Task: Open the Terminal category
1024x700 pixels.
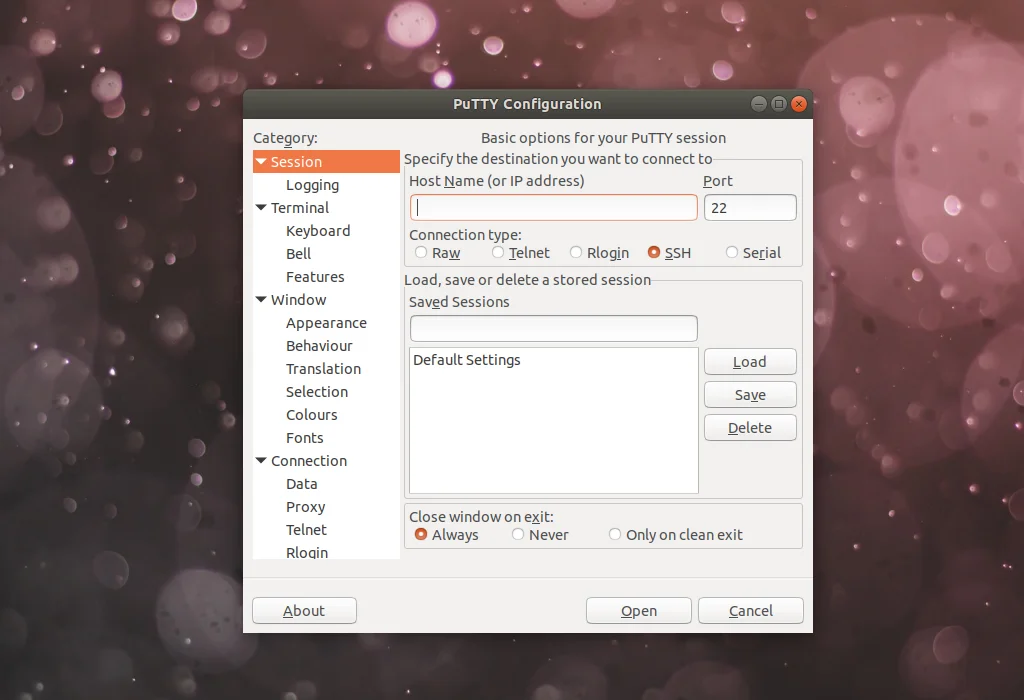Action: click(300, 208)
